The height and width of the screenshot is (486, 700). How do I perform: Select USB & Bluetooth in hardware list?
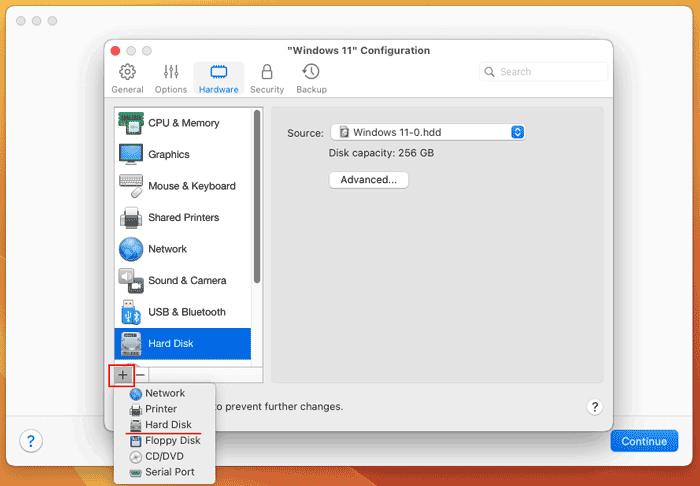183,312
